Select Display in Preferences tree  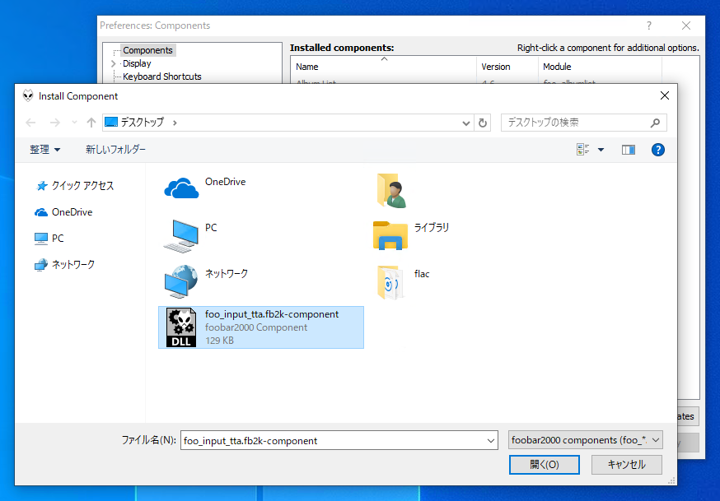pyautogui.click(x=137, y=63)
